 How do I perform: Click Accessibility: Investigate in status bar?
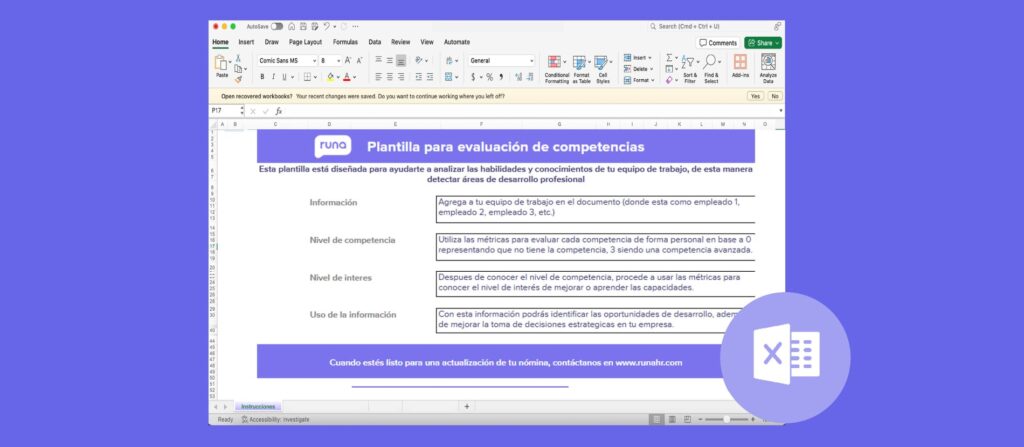pyautogui.click(x=275, y=420)
